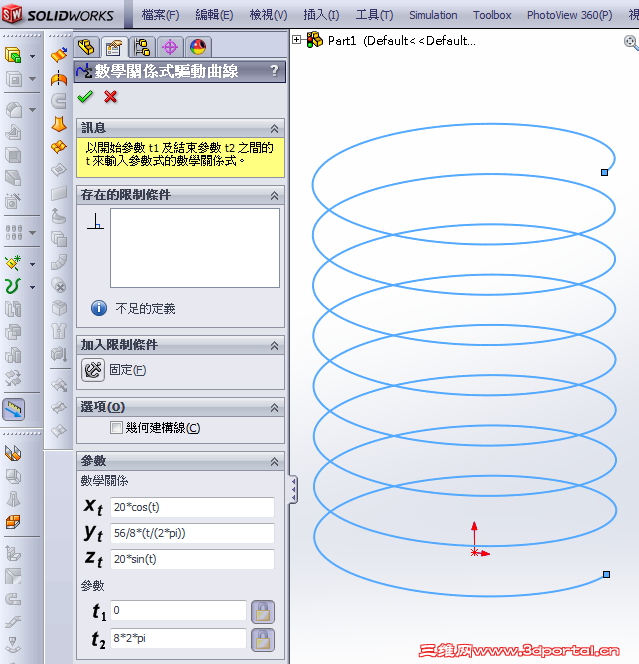Click the existing relations list box
Screen dimensions: 639x664
coord(195,248)
